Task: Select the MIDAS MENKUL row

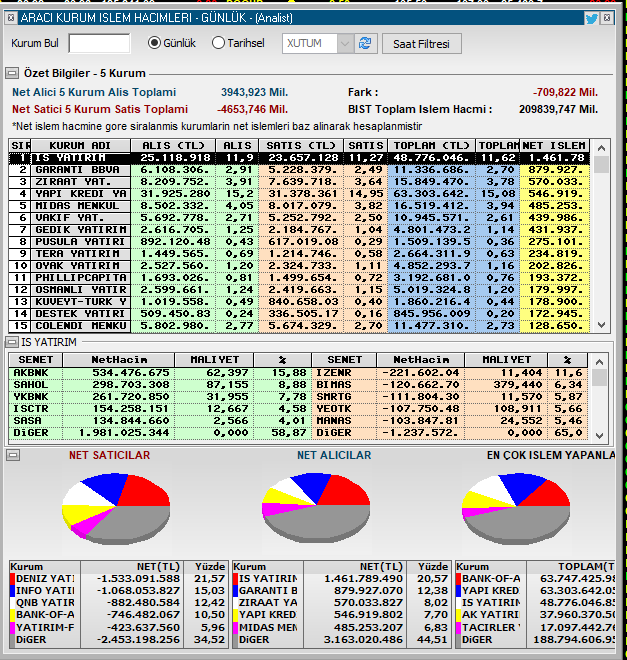Action: 299,206
